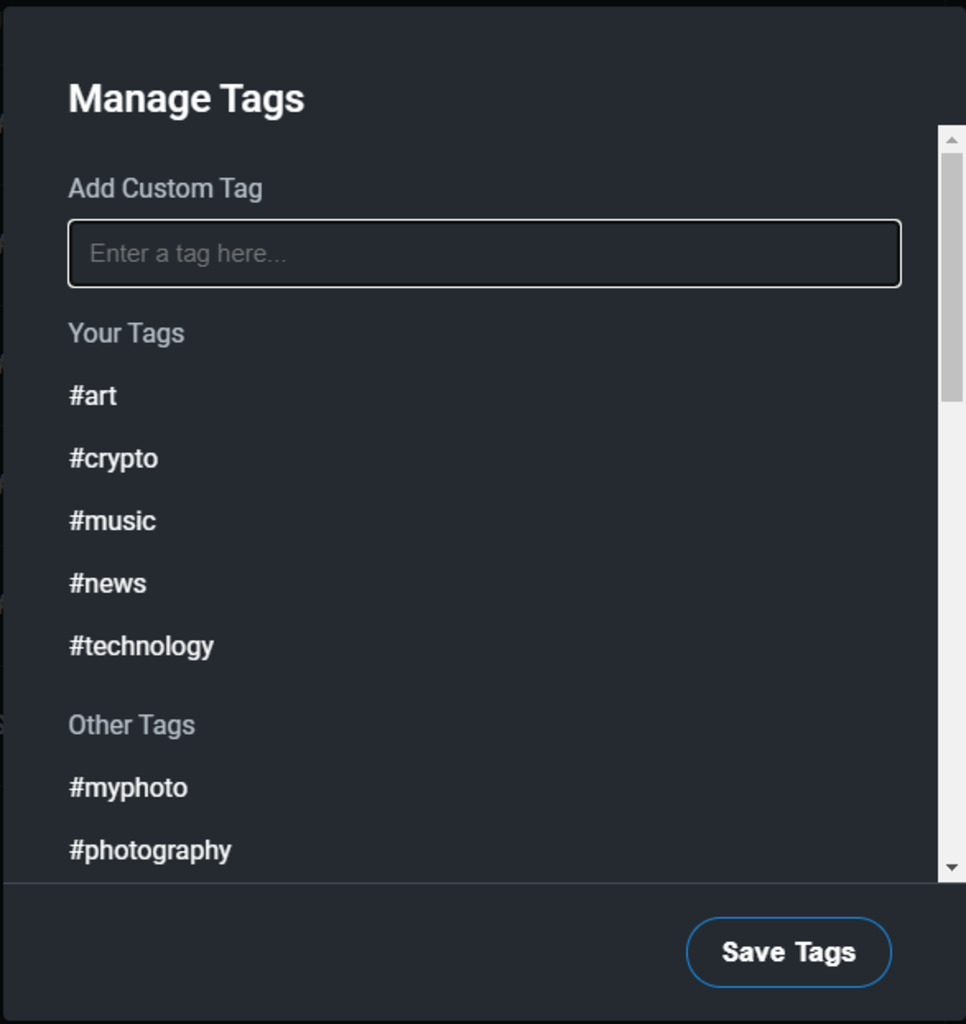Click the scrollbar down arrow

click(952, 868)
